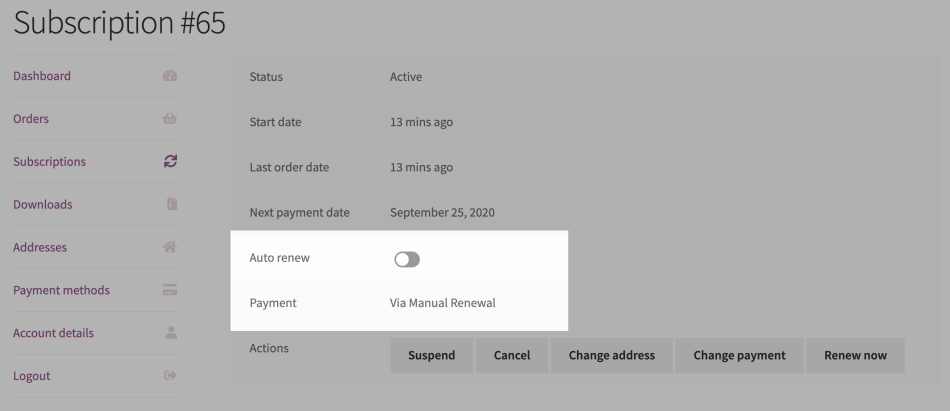Click the Account details link
This screenshot has height=411, width=950.
pyautogui.click(x=53, y=333)
